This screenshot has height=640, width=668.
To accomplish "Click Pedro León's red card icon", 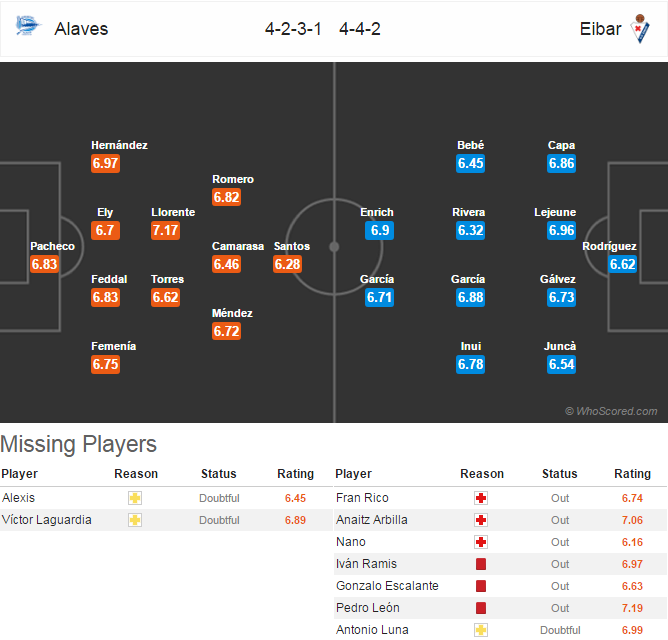I will (x=481, y=608).
